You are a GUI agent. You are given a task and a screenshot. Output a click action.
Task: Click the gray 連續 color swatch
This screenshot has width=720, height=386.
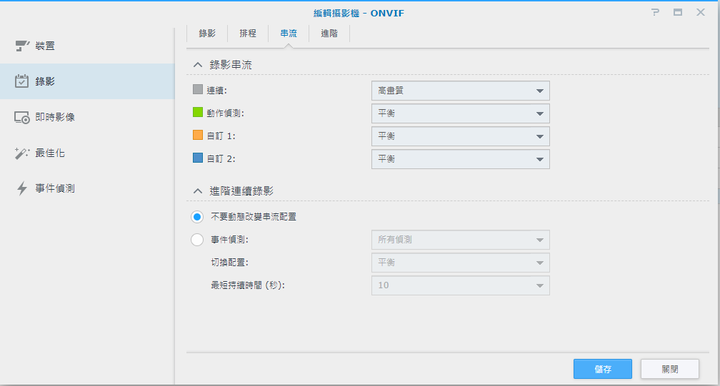coord(198,90)
